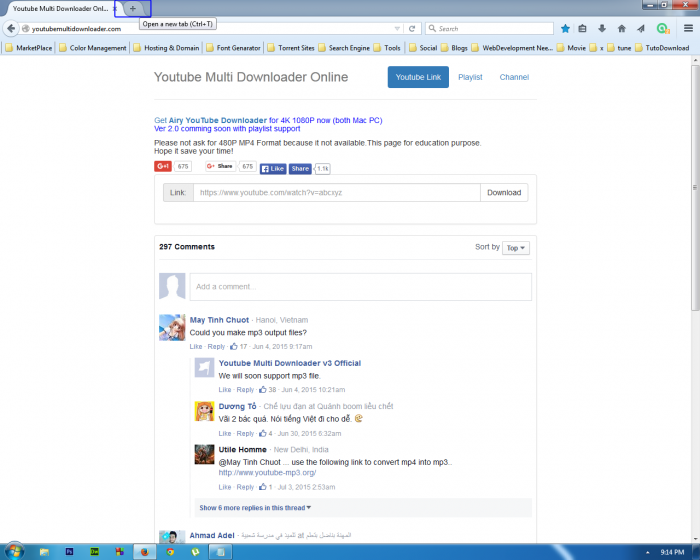Open May Tinh Chuot avatar thumbnail

(x=172, y=327)
